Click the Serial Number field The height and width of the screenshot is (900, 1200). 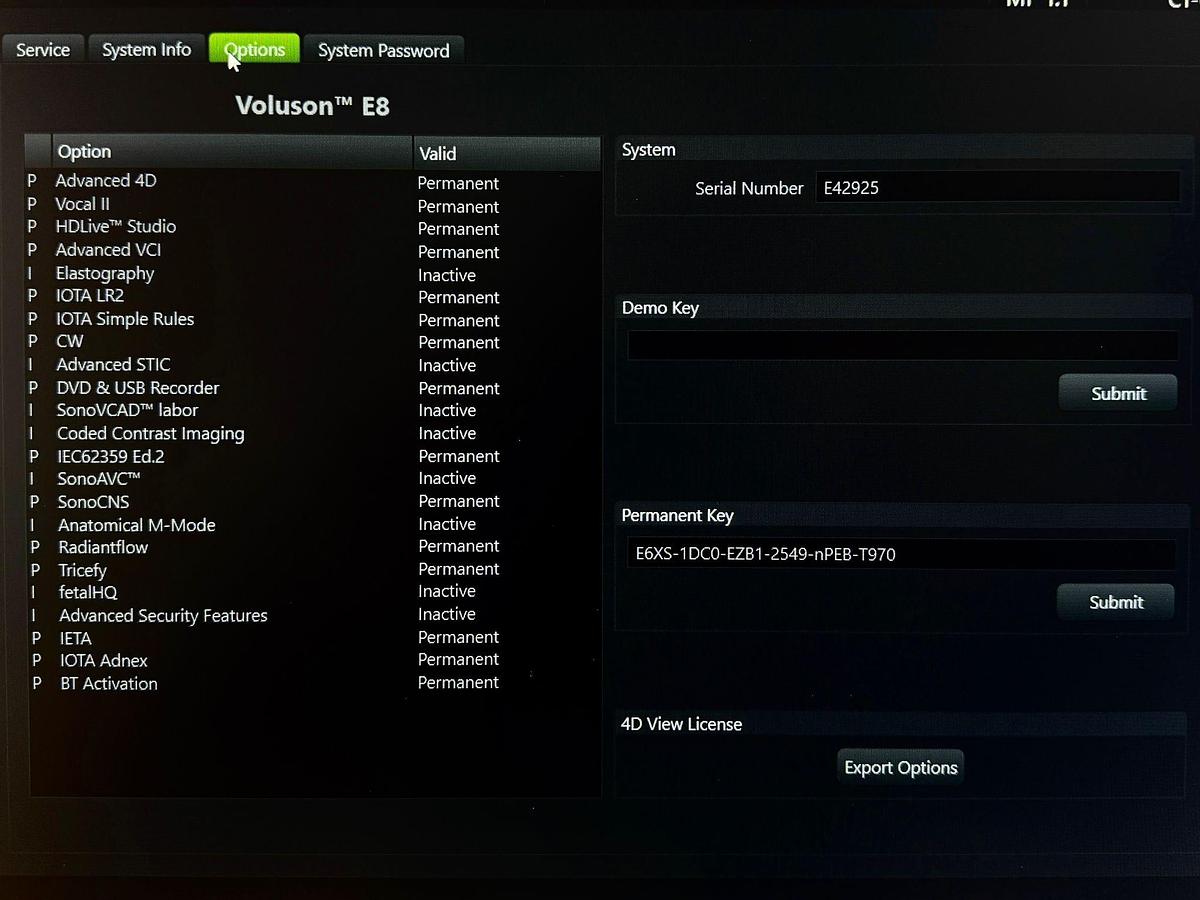[996, 188]
